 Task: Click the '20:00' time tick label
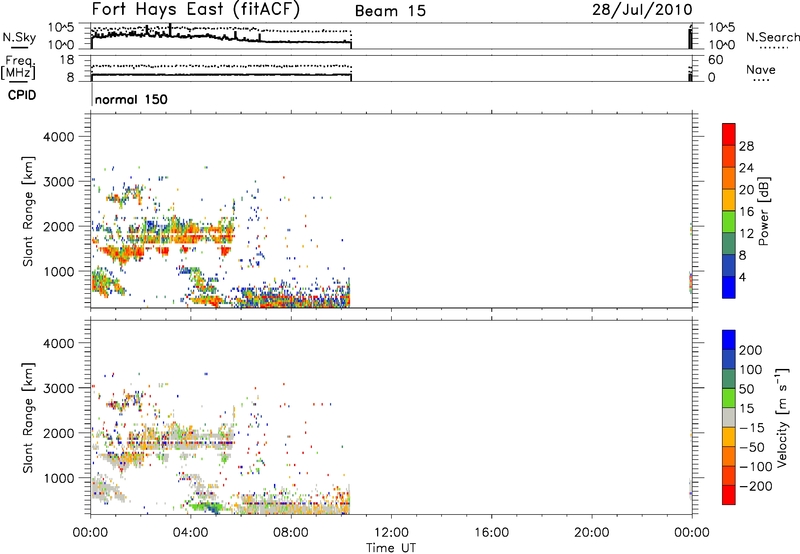tap(591, 533)
